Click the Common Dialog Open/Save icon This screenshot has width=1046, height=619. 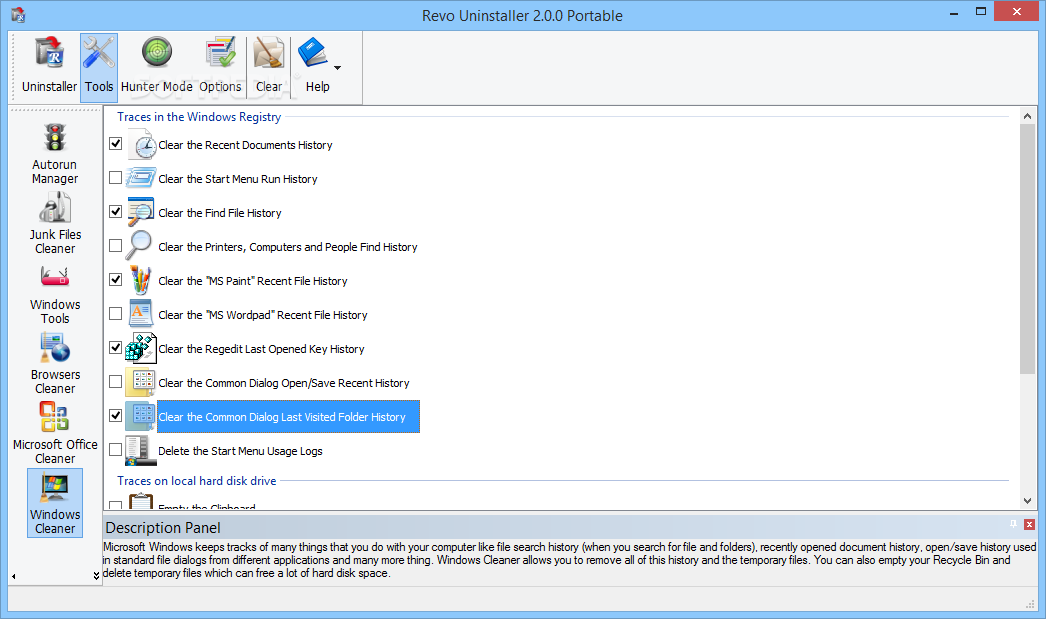pyautogui.click(x=141, y=382)
